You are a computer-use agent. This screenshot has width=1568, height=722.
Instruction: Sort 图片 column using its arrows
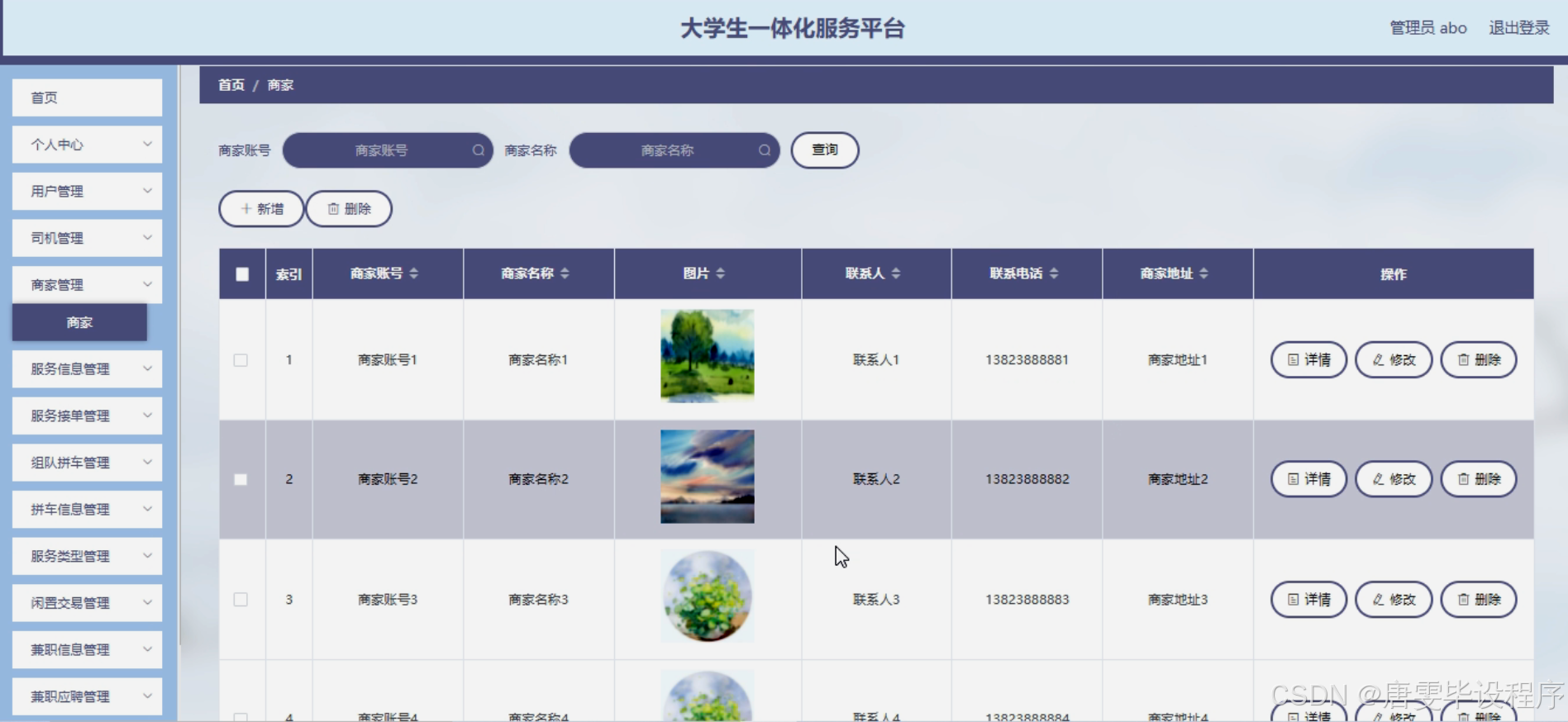[x=720, y=273]
